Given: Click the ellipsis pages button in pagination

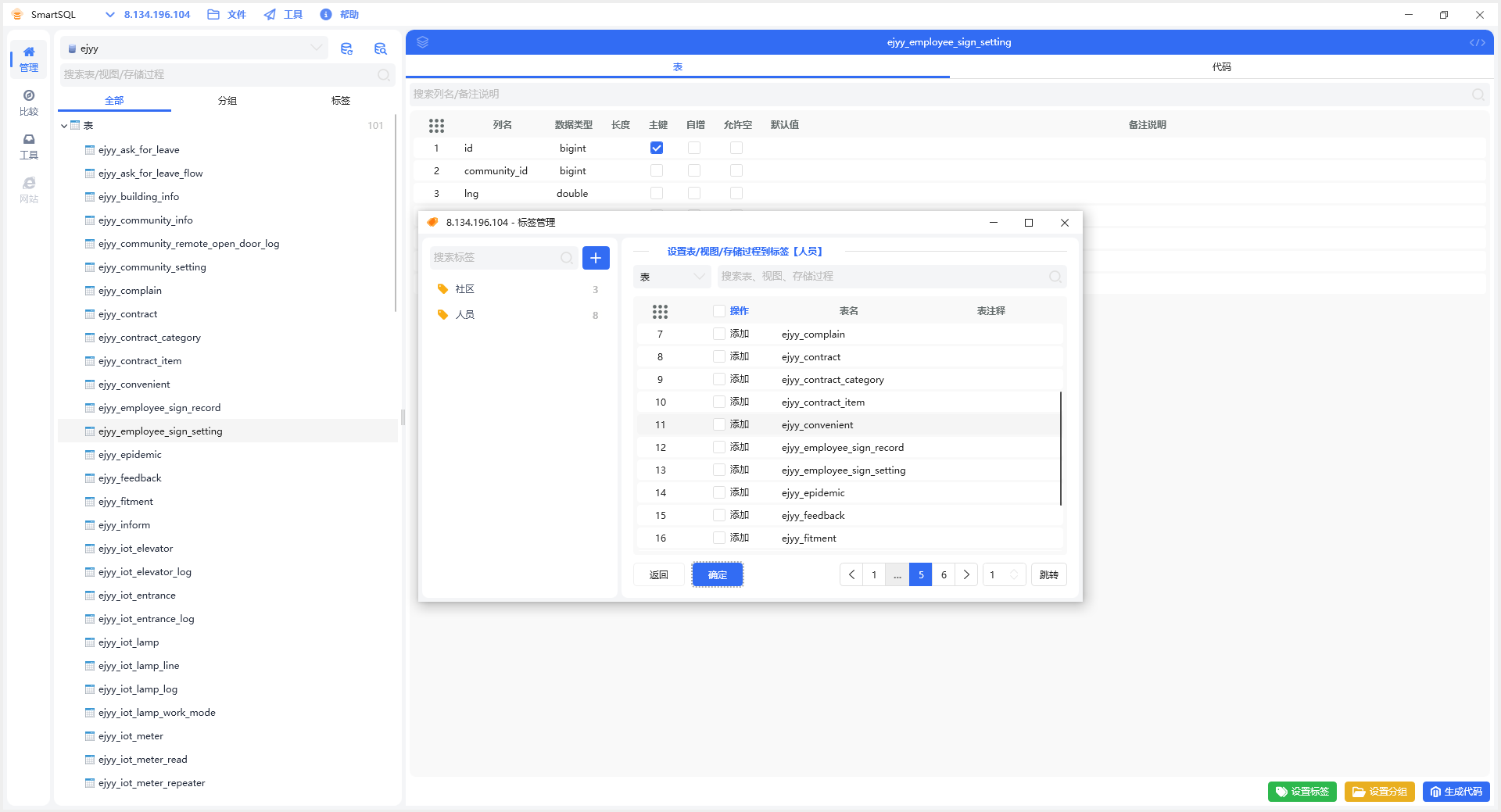Looking at the screenshot, I should click(897, 575).
